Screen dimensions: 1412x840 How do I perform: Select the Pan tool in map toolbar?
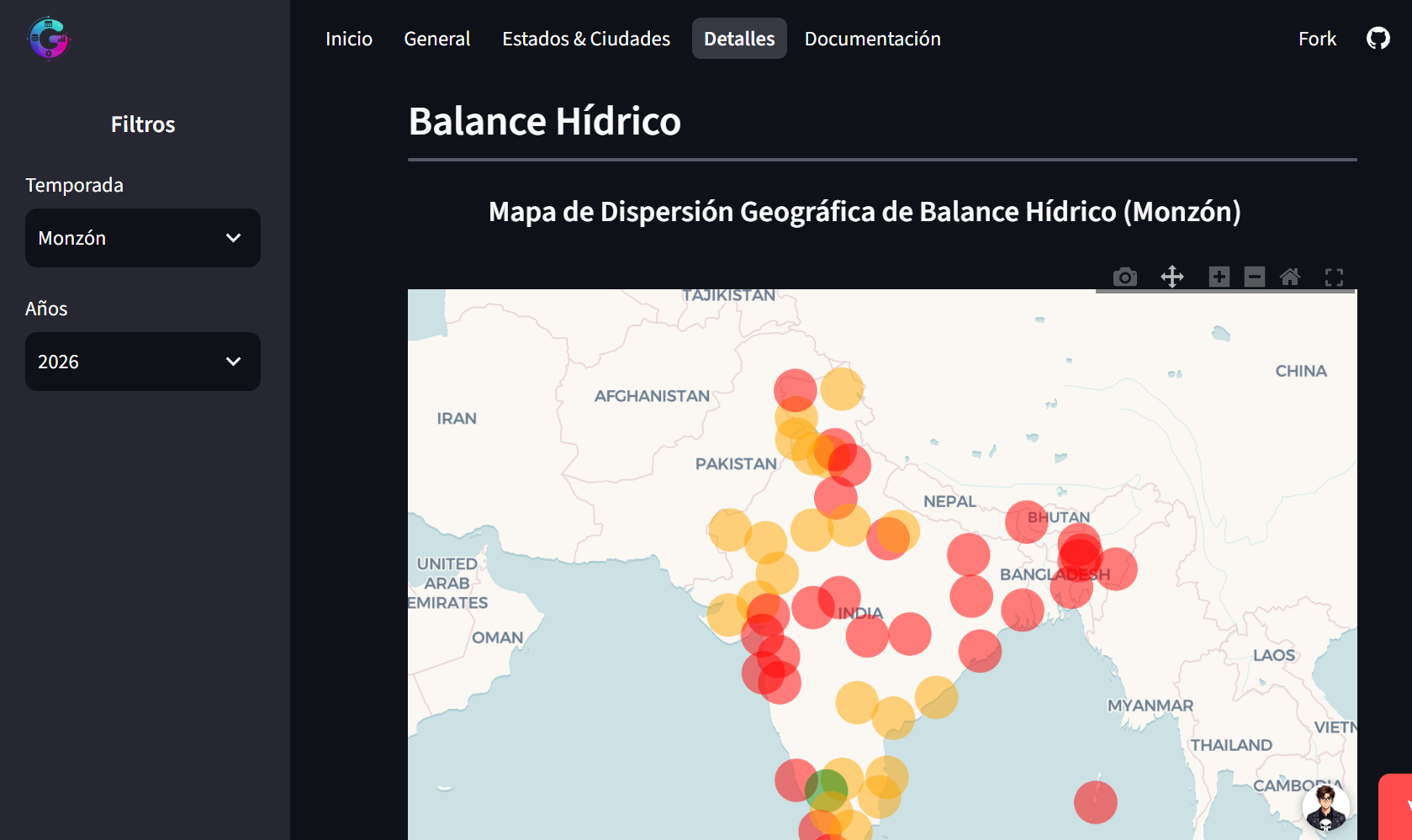tap(1172, 277)
